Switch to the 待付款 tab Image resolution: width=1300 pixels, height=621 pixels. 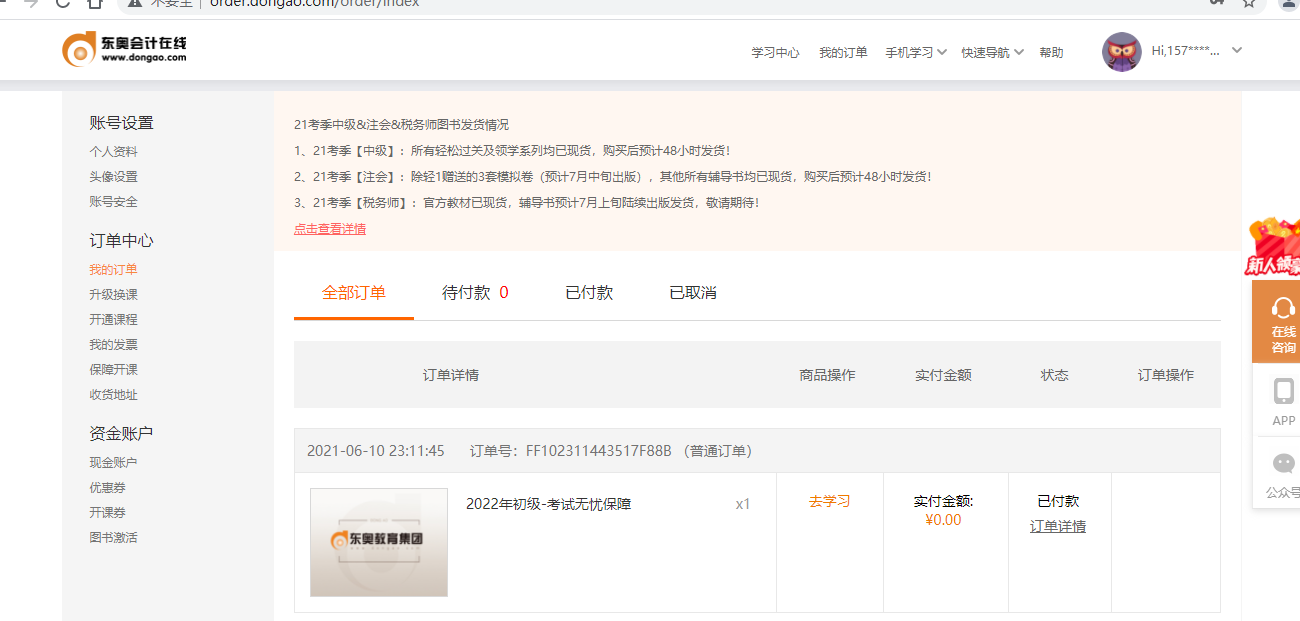[475, 293]
